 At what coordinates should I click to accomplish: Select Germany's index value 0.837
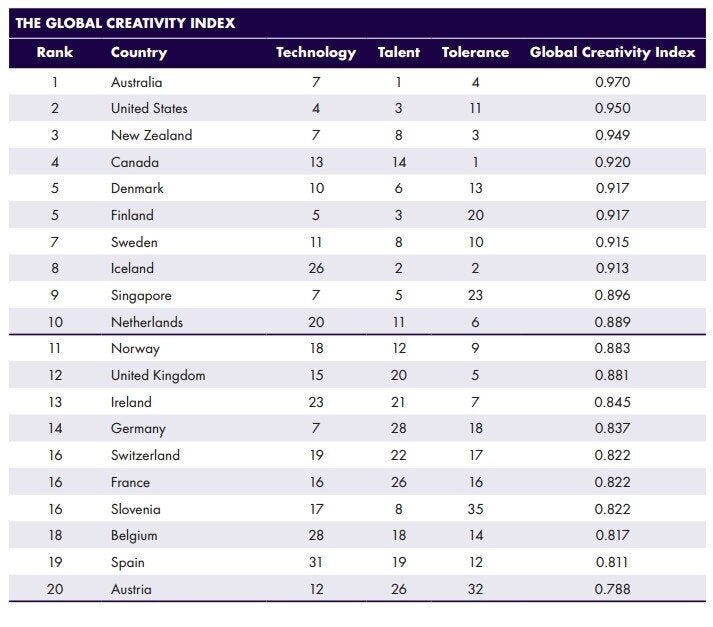coord(613,428)
